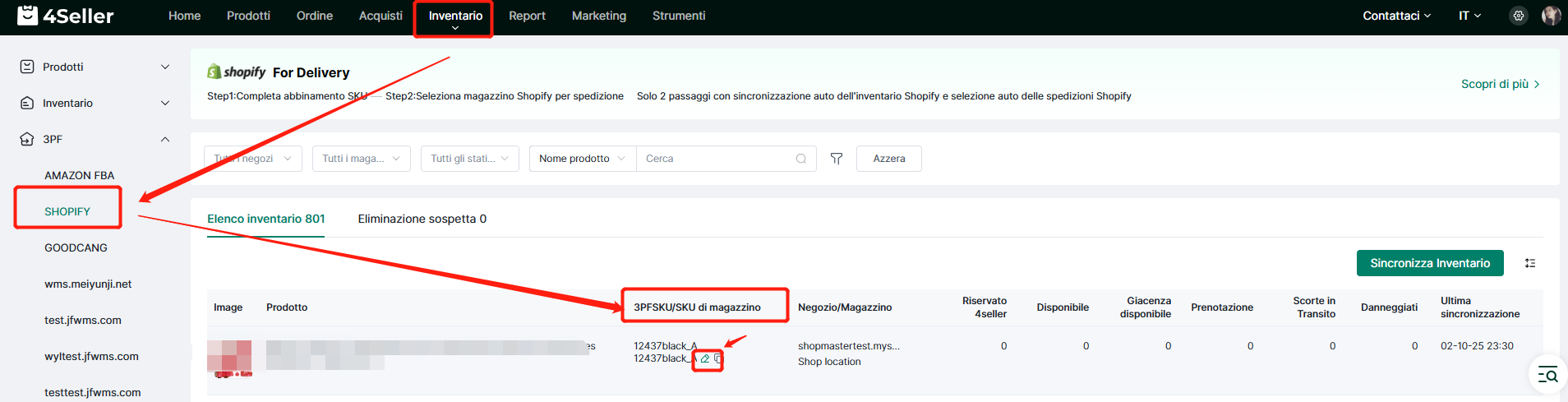The image size is (1568, 402).
Task: Click the advanced filter funnel icon
Action: point(837,159)
